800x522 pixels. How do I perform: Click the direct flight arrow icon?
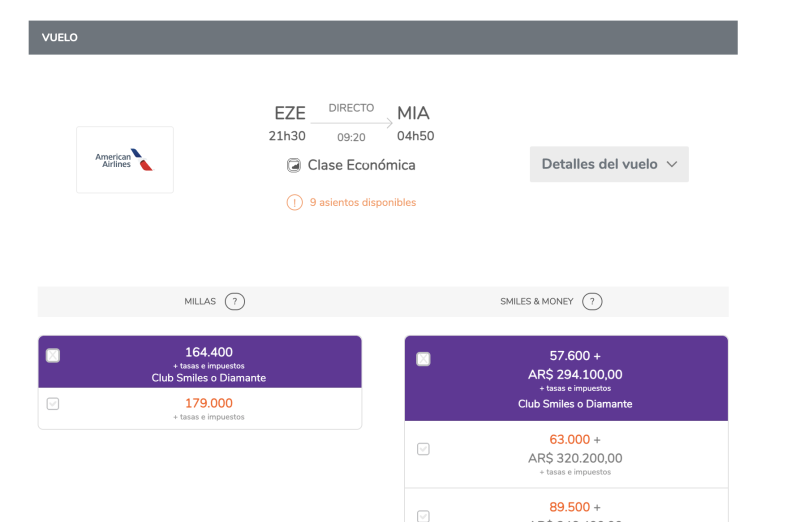352,122
